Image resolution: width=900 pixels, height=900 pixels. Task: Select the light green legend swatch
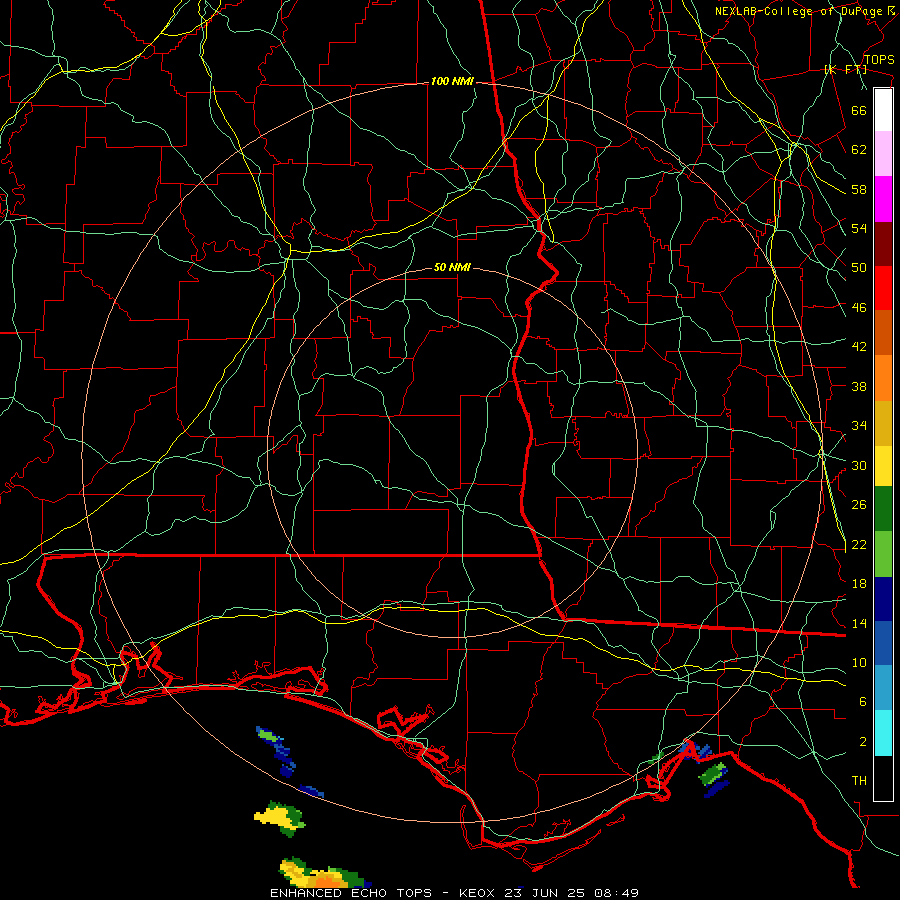(x=883, y=554)
